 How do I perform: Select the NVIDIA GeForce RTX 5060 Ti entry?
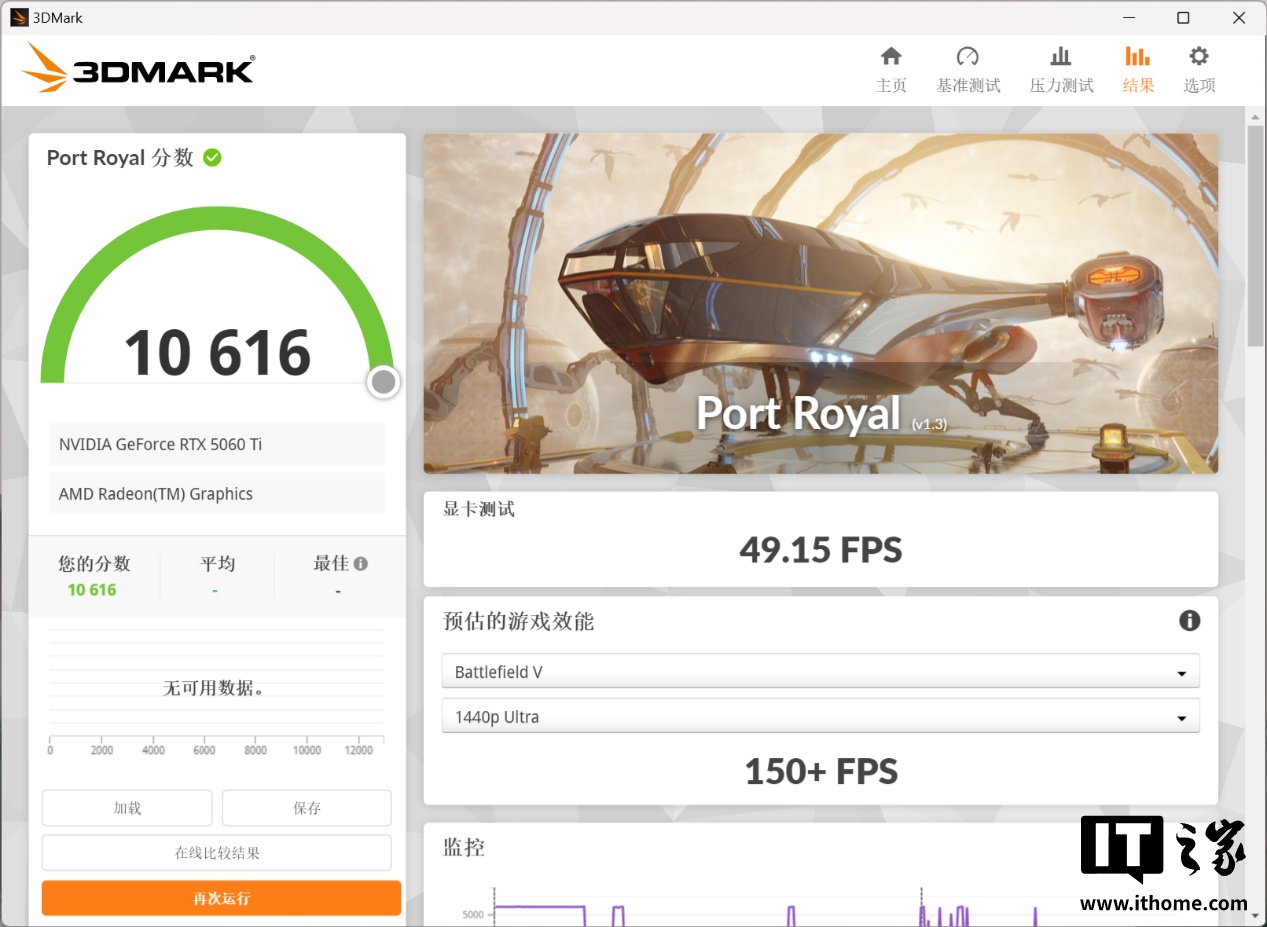click(x=217, y=444)
